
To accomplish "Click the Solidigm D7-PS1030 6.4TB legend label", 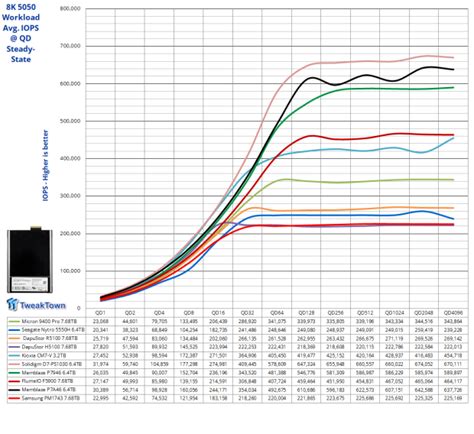I will (x=52, y=364).
